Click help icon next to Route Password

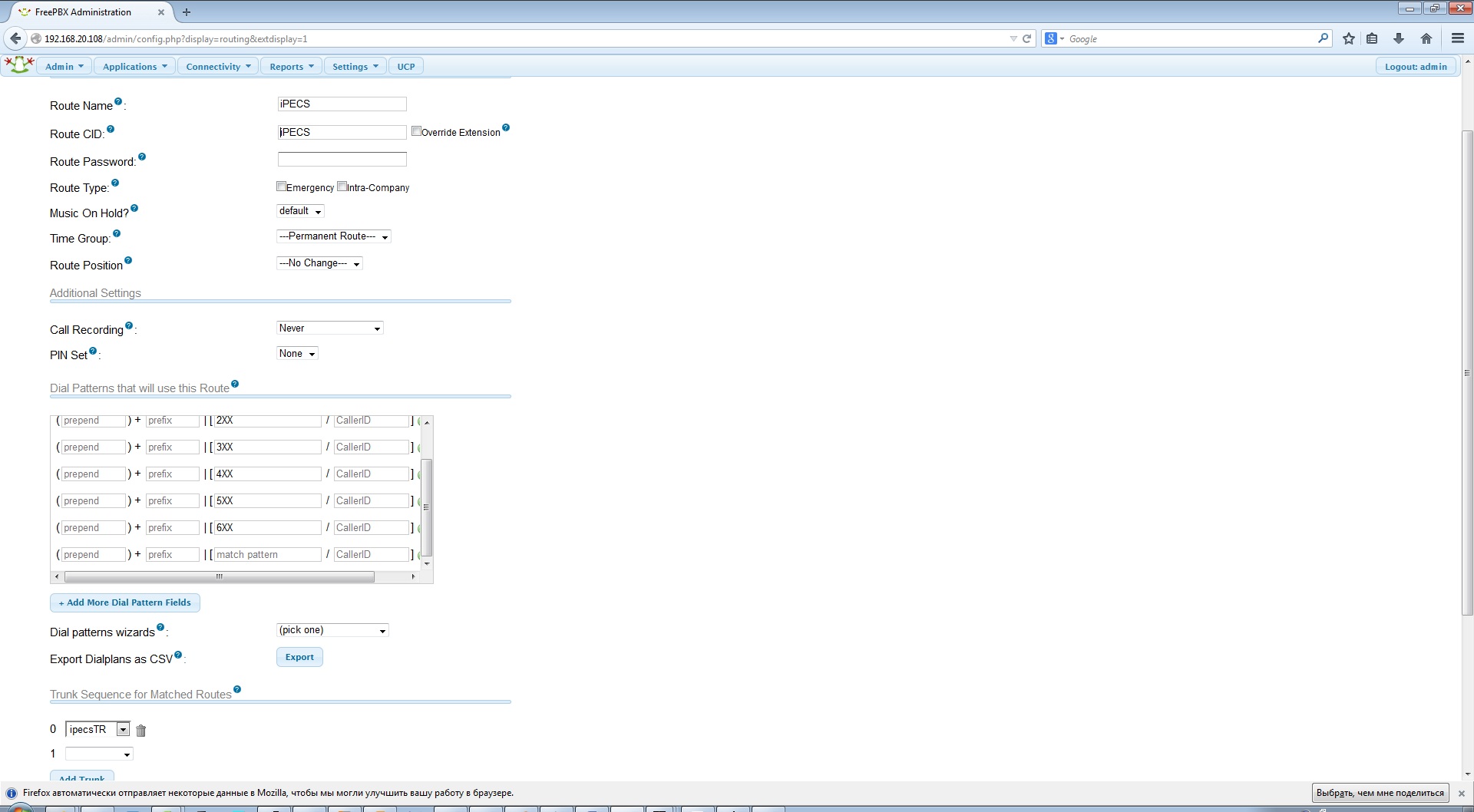click(x=142, y=157)
